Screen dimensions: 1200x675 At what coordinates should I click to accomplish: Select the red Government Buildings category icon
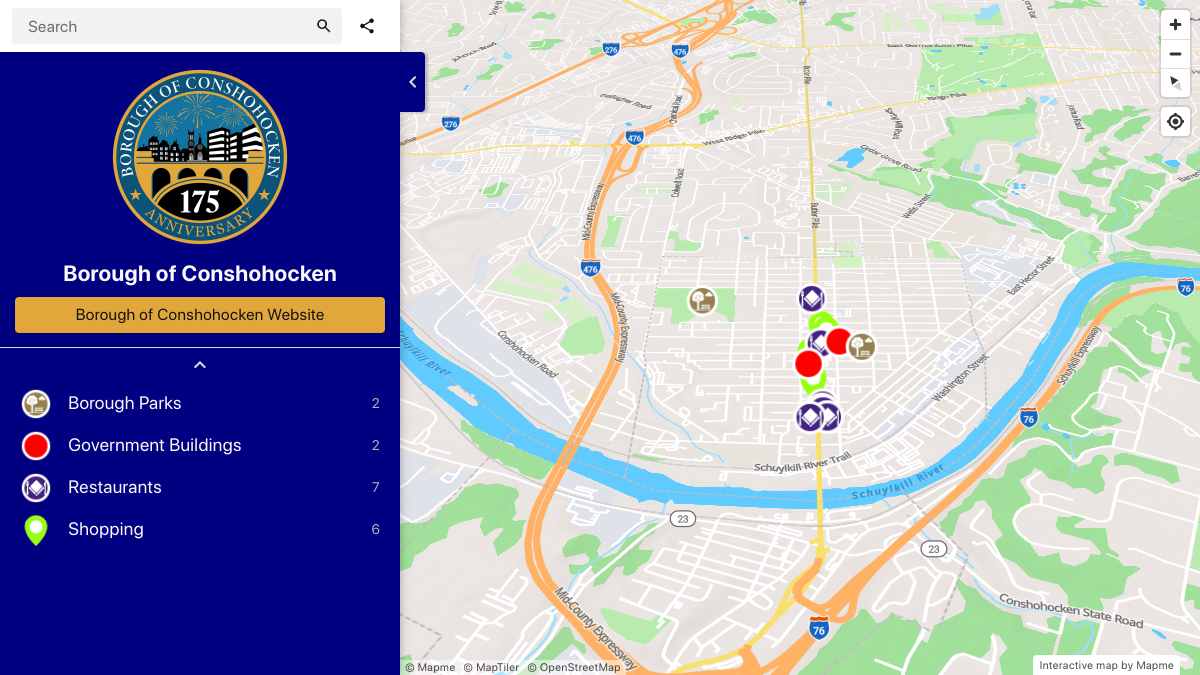pyautogui.click(x=36, y=446)
